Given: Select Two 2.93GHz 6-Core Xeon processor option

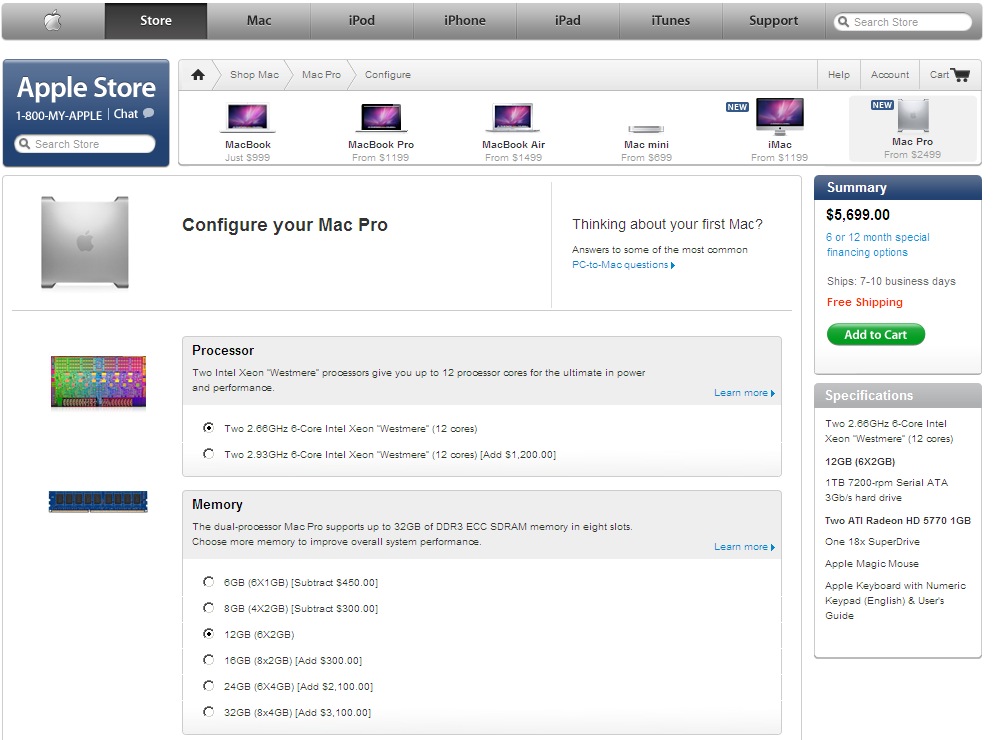Looking at the screenshot, I should [x=209, y=454].
